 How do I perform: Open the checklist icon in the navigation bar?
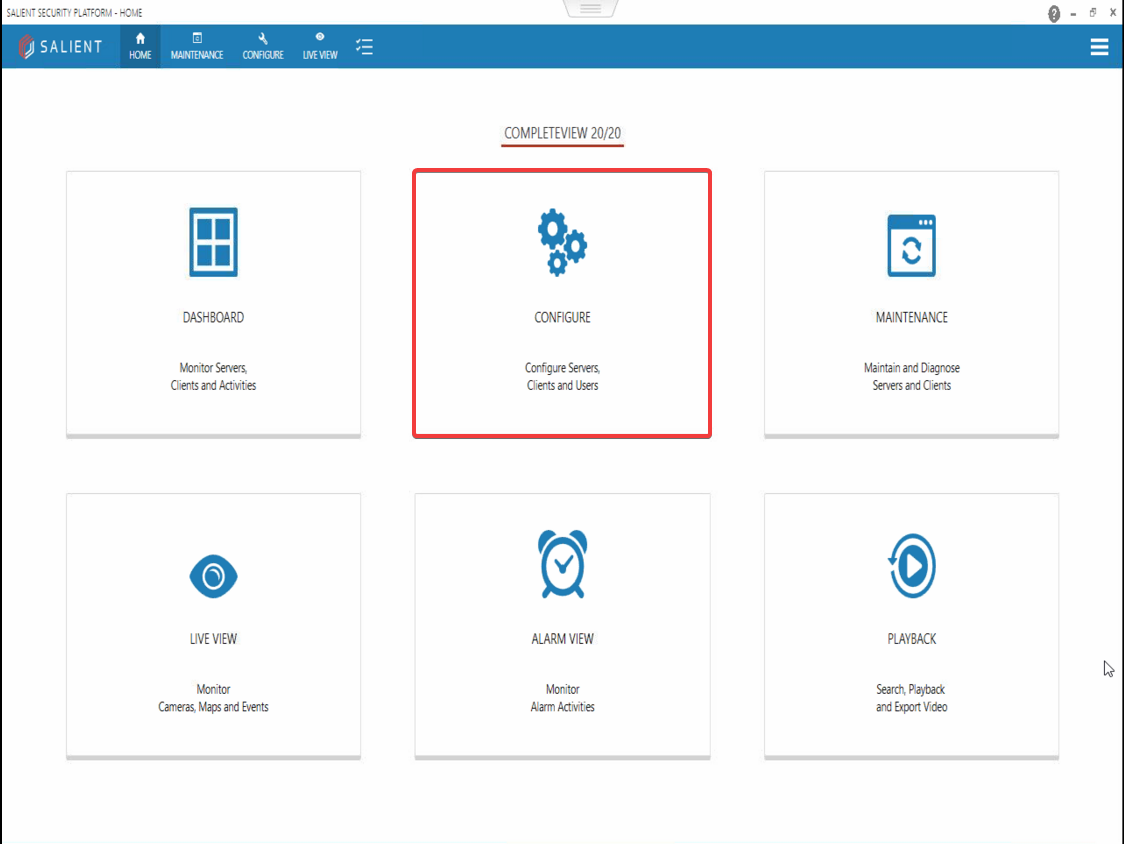364,46
